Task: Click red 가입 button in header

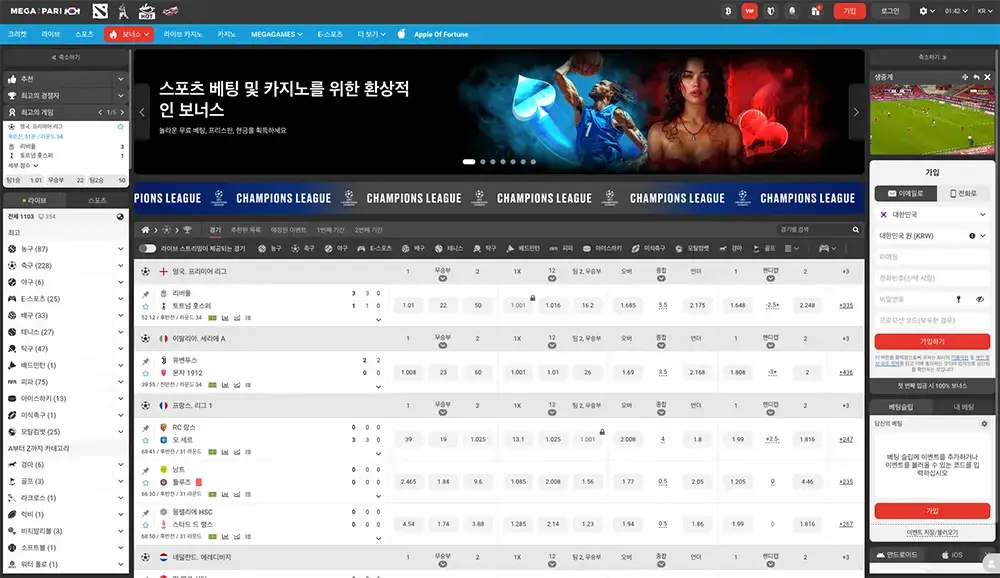Action: point(849,11)
